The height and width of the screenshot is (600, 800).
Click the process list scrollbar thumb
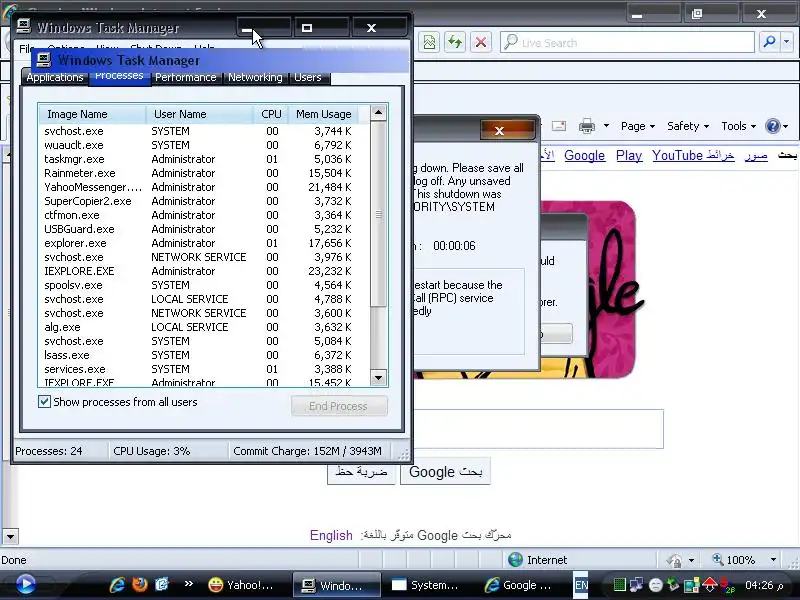(378, 214)
